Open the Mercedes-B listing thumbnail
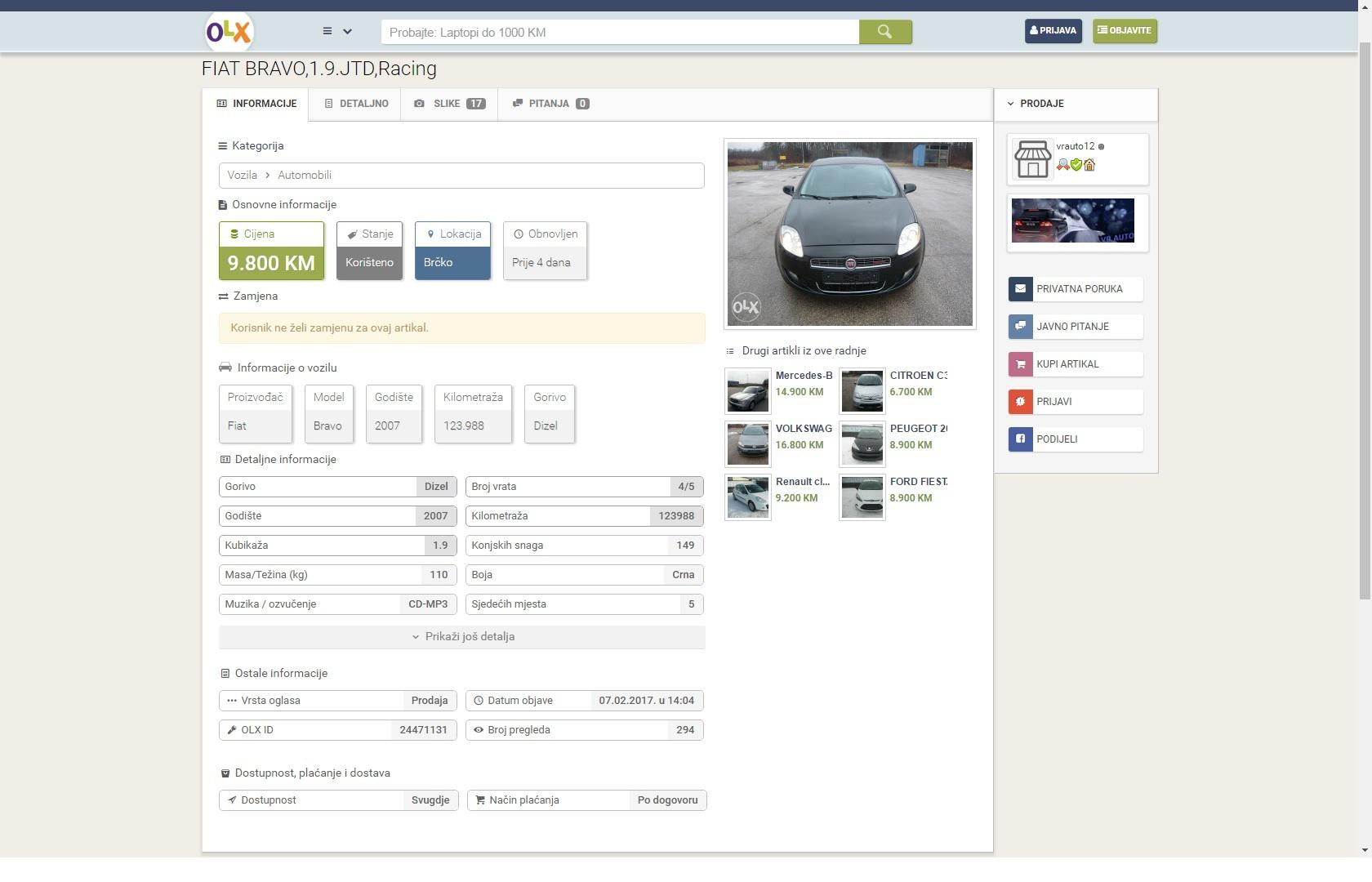Image resolution: width=1372 pixels, height=882 pixels. click(748, 391)
